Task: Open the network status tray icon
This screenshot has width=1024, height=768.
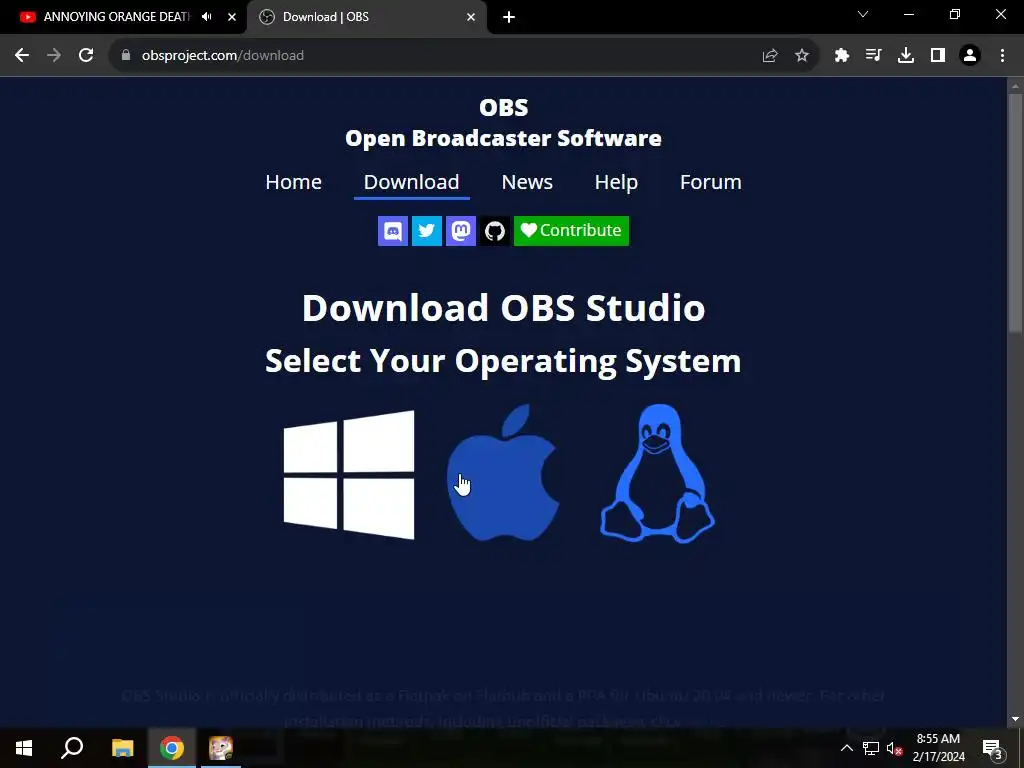Action: (871, 748)
